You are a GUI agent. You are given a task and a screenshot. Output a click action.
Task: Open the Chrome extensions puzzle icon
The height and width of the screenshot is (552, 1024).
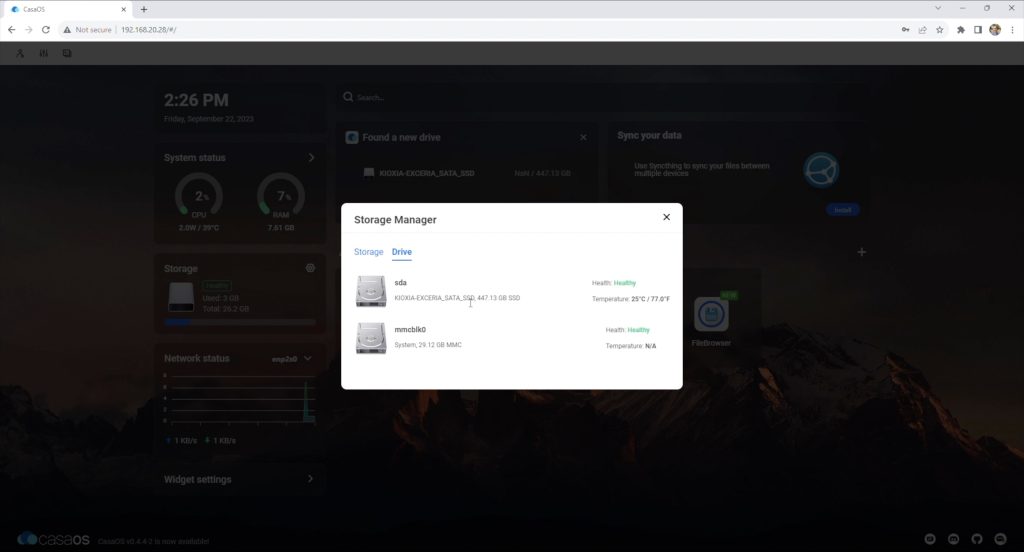[961, 30]
